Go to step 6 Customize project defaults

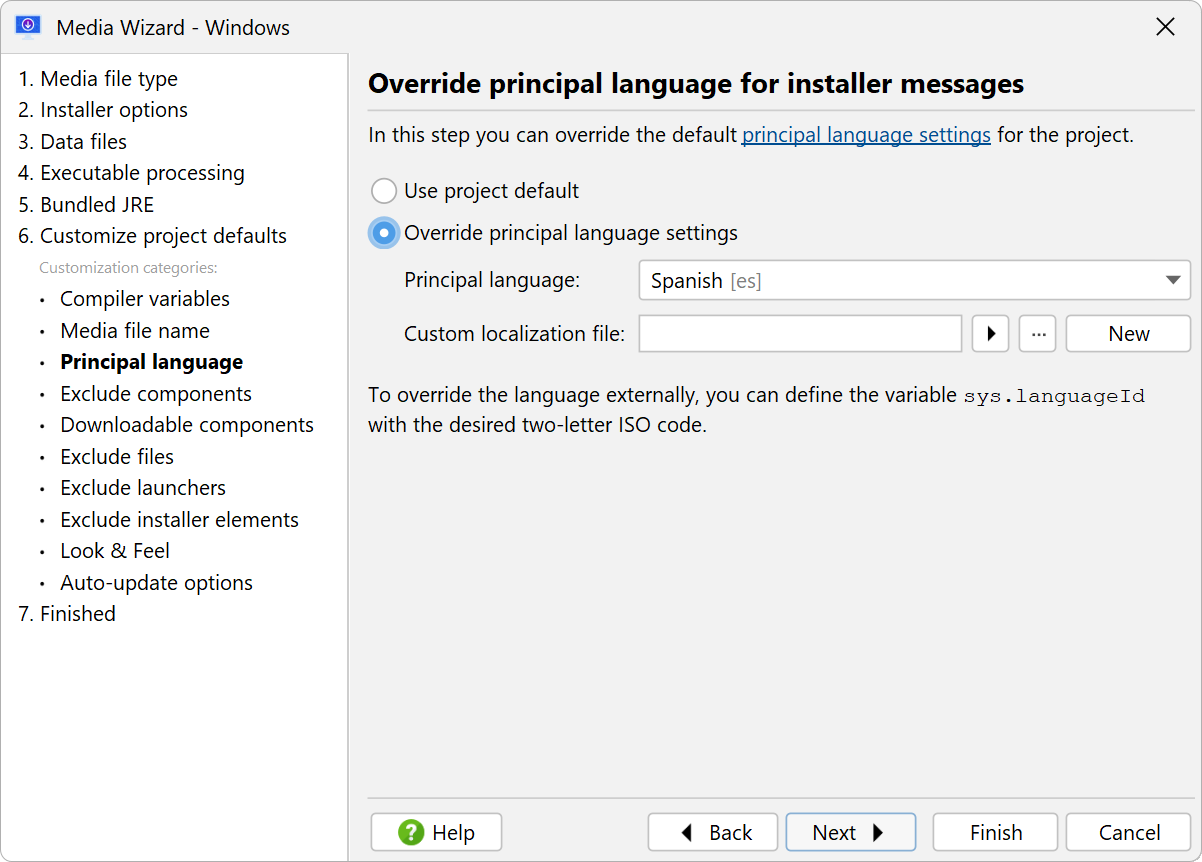click(152, 236)
